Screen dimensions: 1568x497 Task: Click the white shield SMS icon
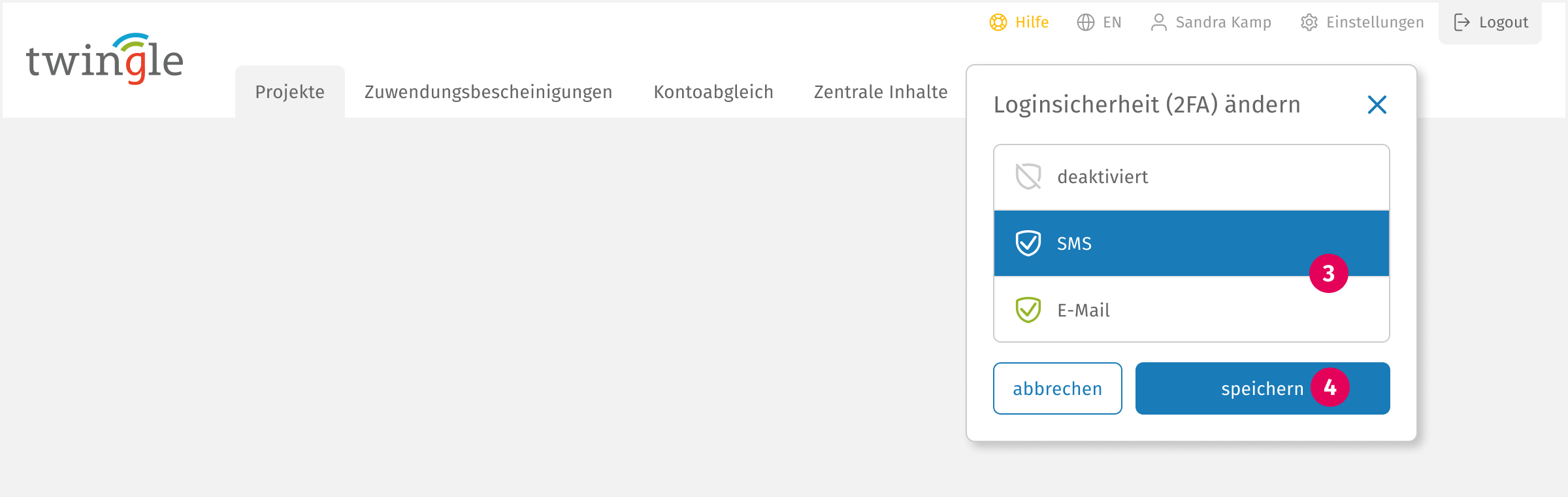(x=1028, y=243)
